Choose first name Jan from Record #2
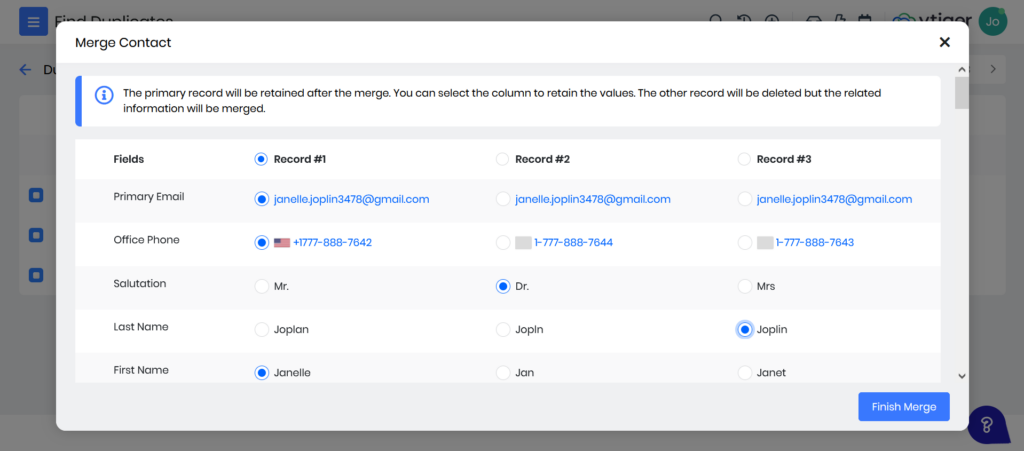Screen dimensions: 1024x451 (503, 373)
